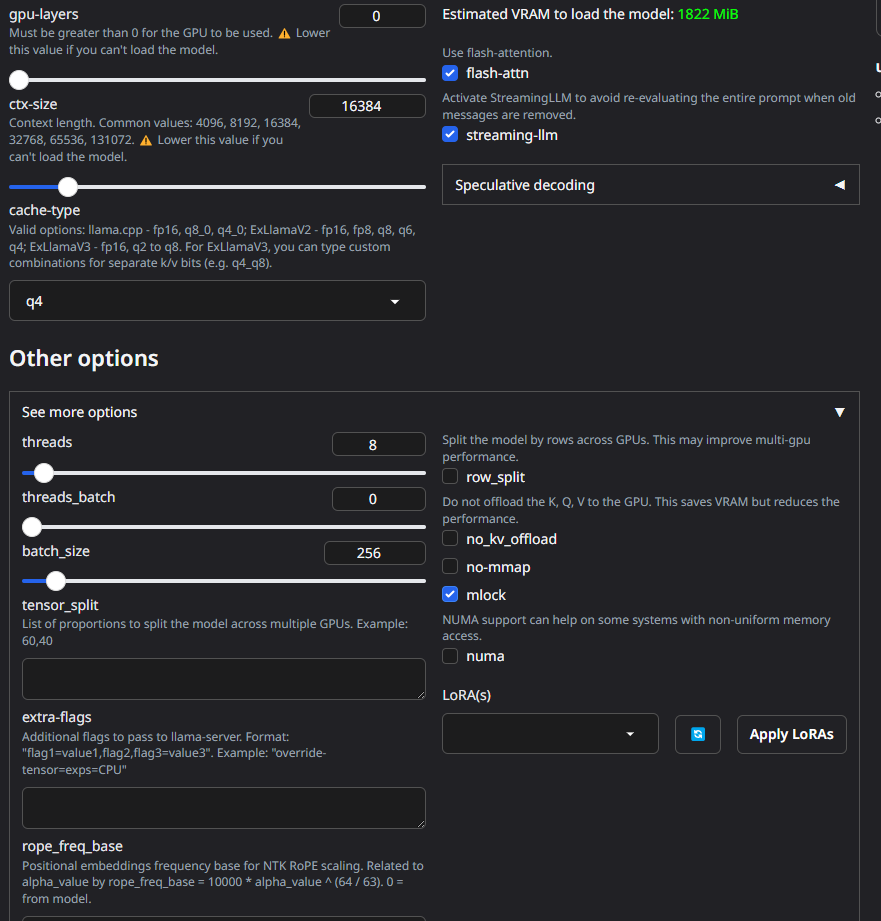Viewport: 881px width, 921px height.
Task: Uncheck the streaming-llm option
Action: pos(450,135)
